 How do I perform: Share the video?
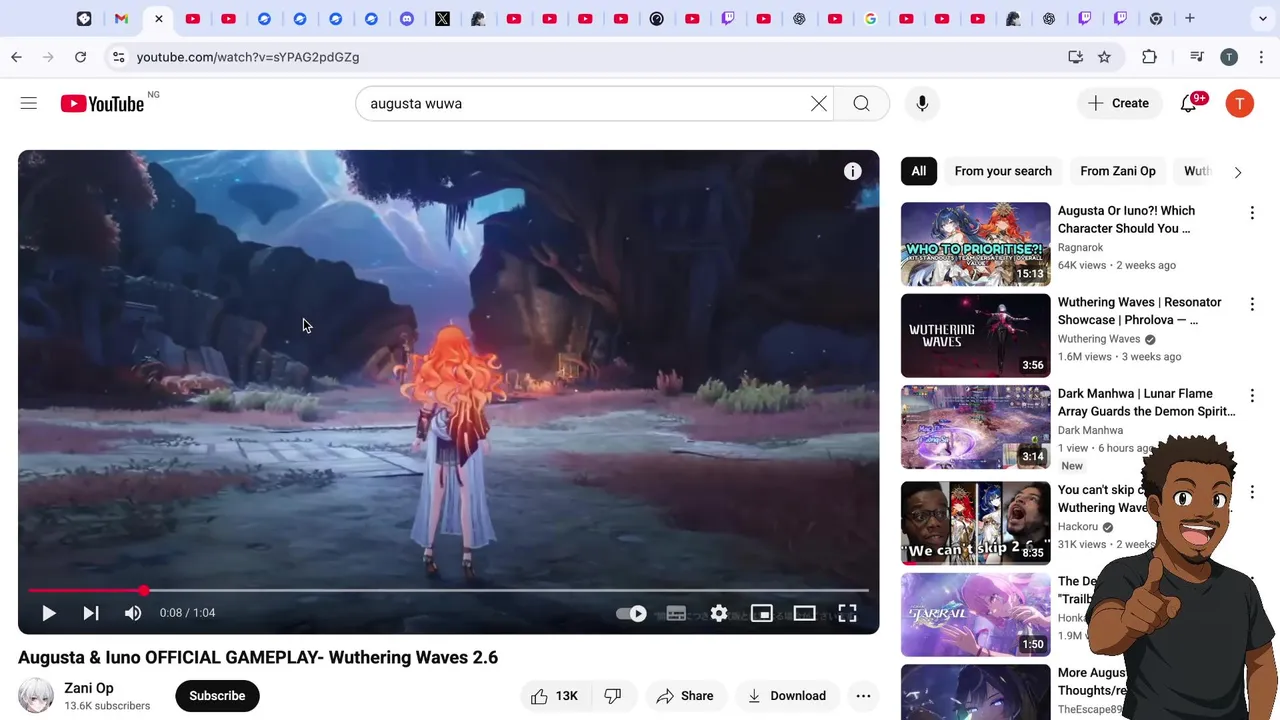pos(685,696)
